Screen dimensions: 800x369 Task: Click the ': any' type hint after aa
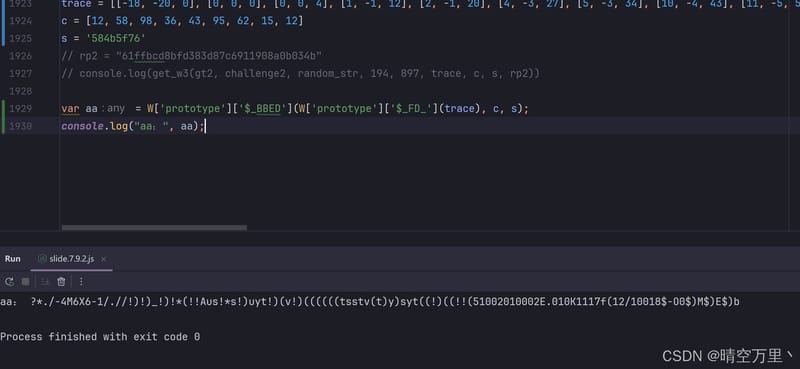click(x=113, y=109)
